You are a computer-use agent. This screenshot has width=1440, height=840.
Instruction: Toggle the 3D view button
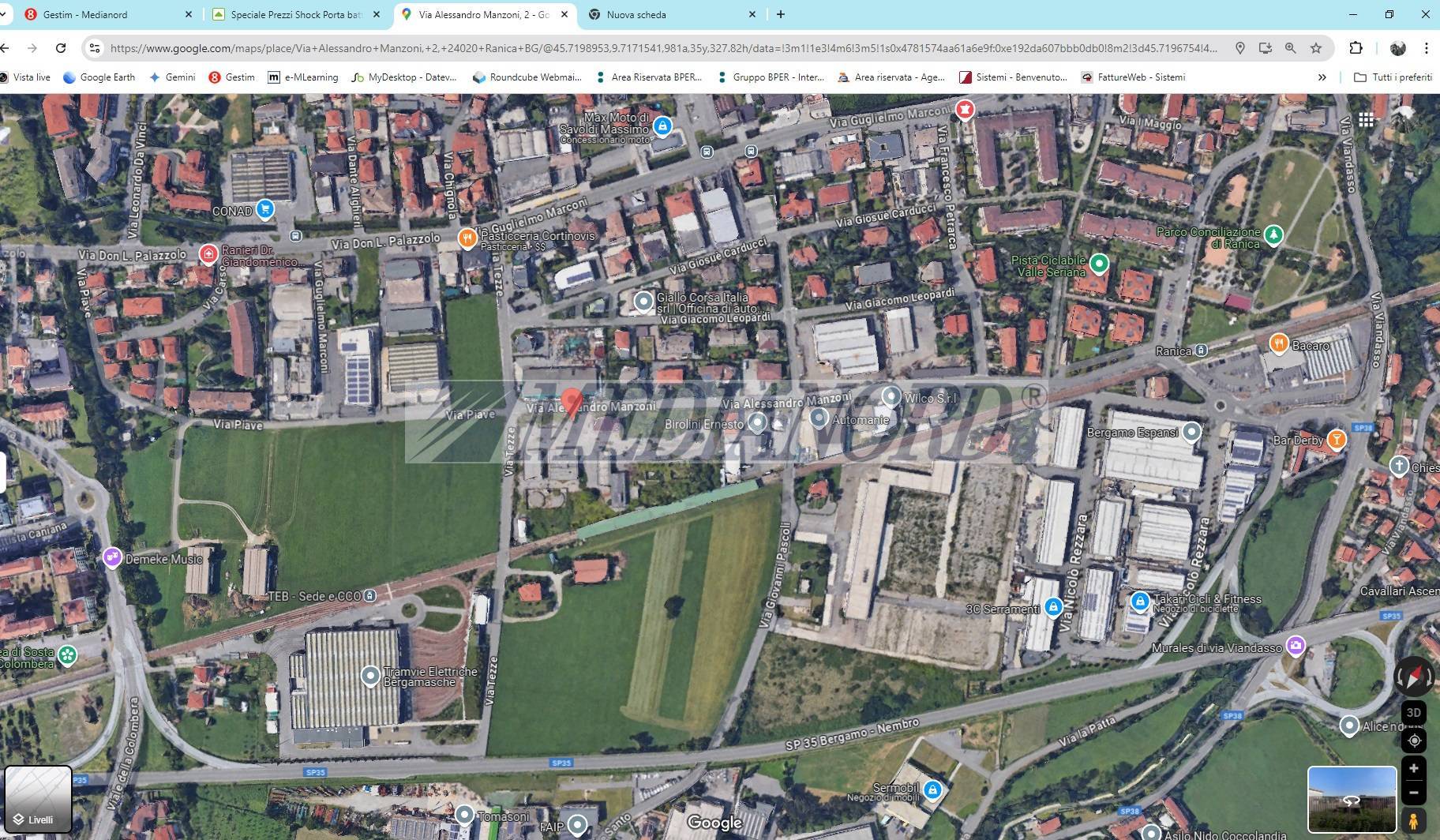1413,712
